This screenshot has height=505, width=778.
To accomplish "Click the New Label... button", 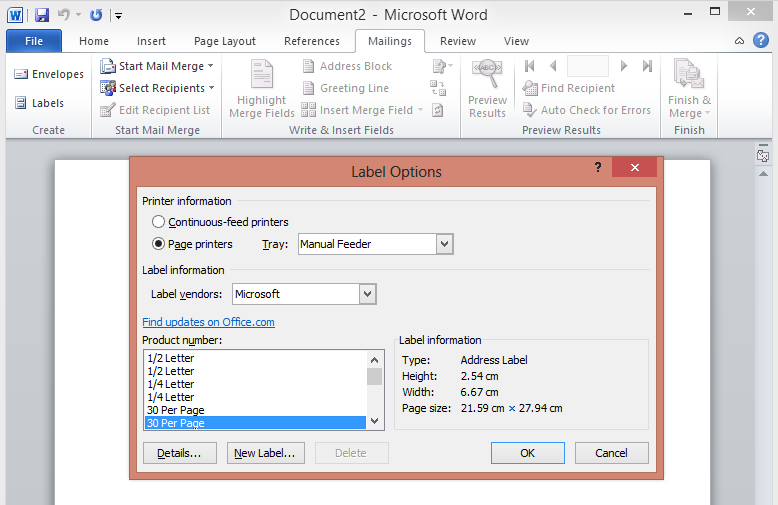I will 265,453.
